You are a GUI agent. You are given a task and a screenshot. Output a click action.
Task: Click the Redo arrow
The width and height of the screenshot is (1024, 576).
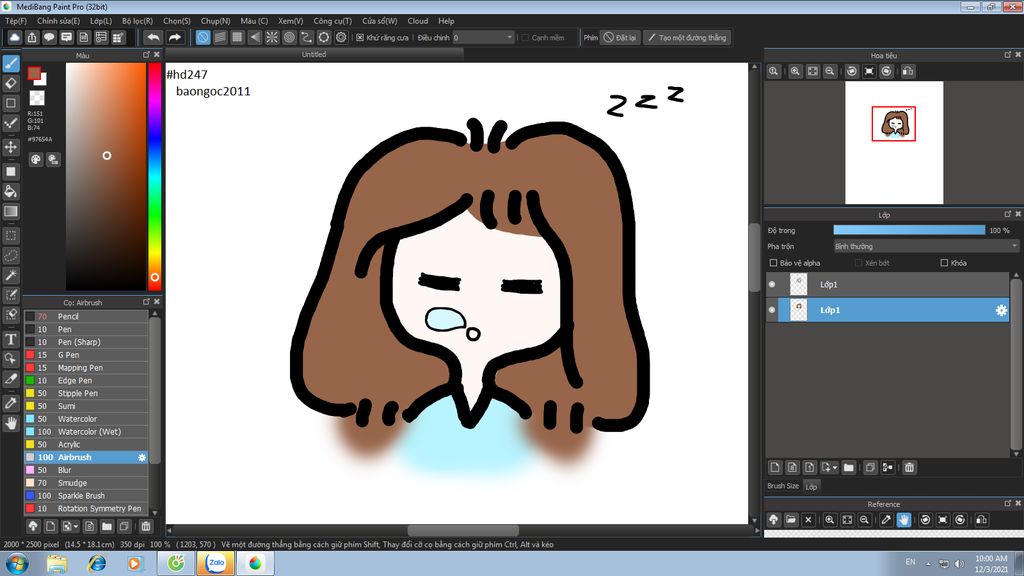pyautogui.click(x=174, y=37)
